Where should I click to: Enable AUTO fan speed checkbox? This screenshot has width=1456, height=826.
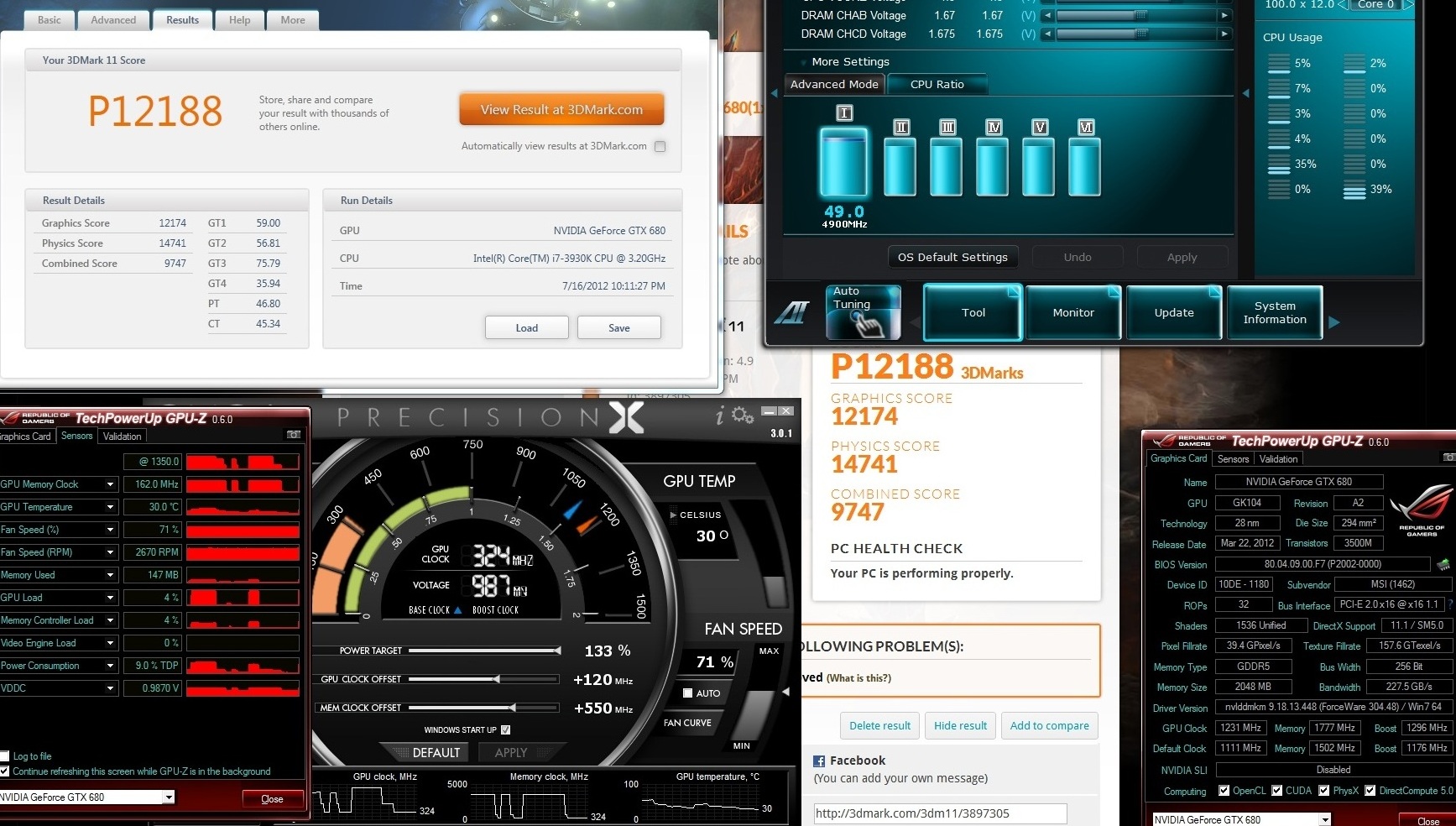coord(687,693)
